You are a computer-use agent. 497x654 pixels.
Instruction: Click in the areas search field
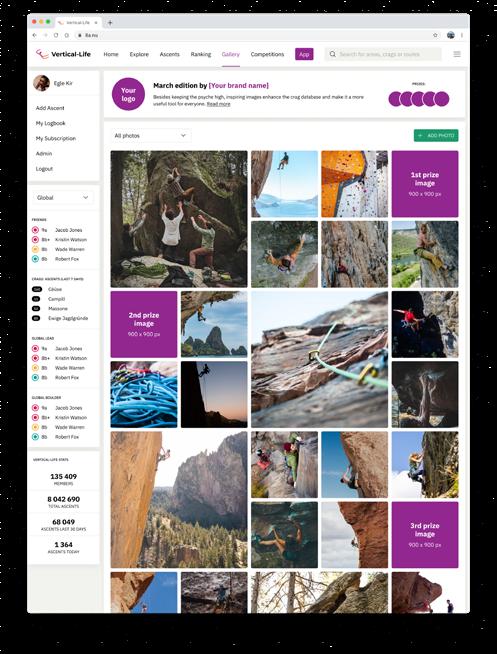click(x=383, y=54)
